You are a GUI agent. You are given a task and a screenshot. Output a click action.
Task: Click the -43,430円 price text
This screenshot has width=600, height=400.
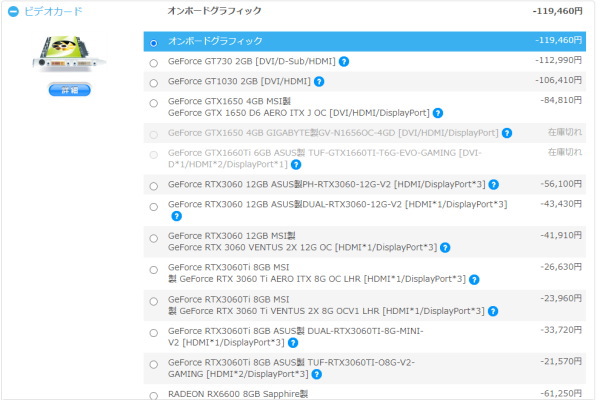[561, 204]
